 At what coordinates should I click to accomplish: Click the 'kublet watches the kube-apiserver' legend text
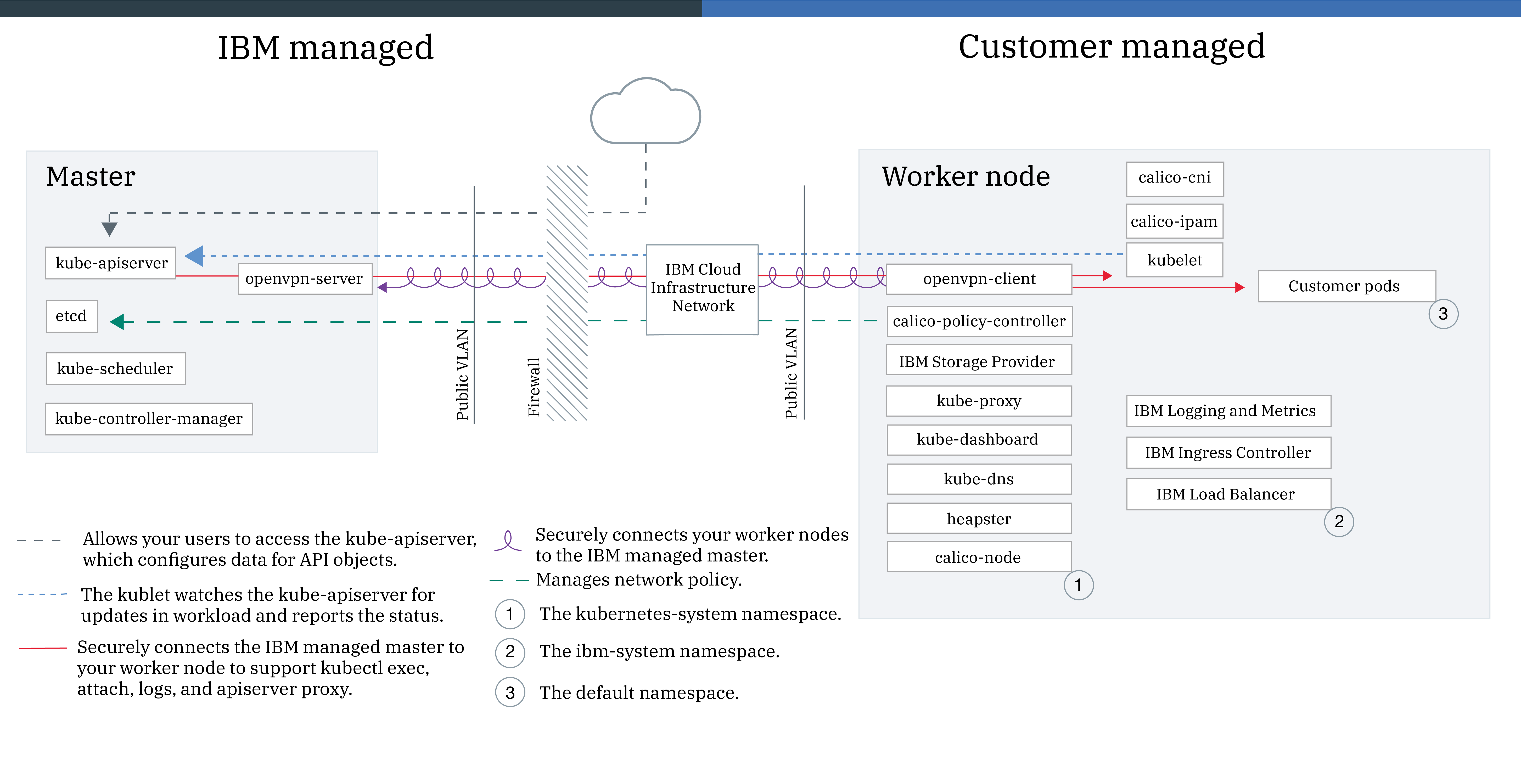[262, 605]
